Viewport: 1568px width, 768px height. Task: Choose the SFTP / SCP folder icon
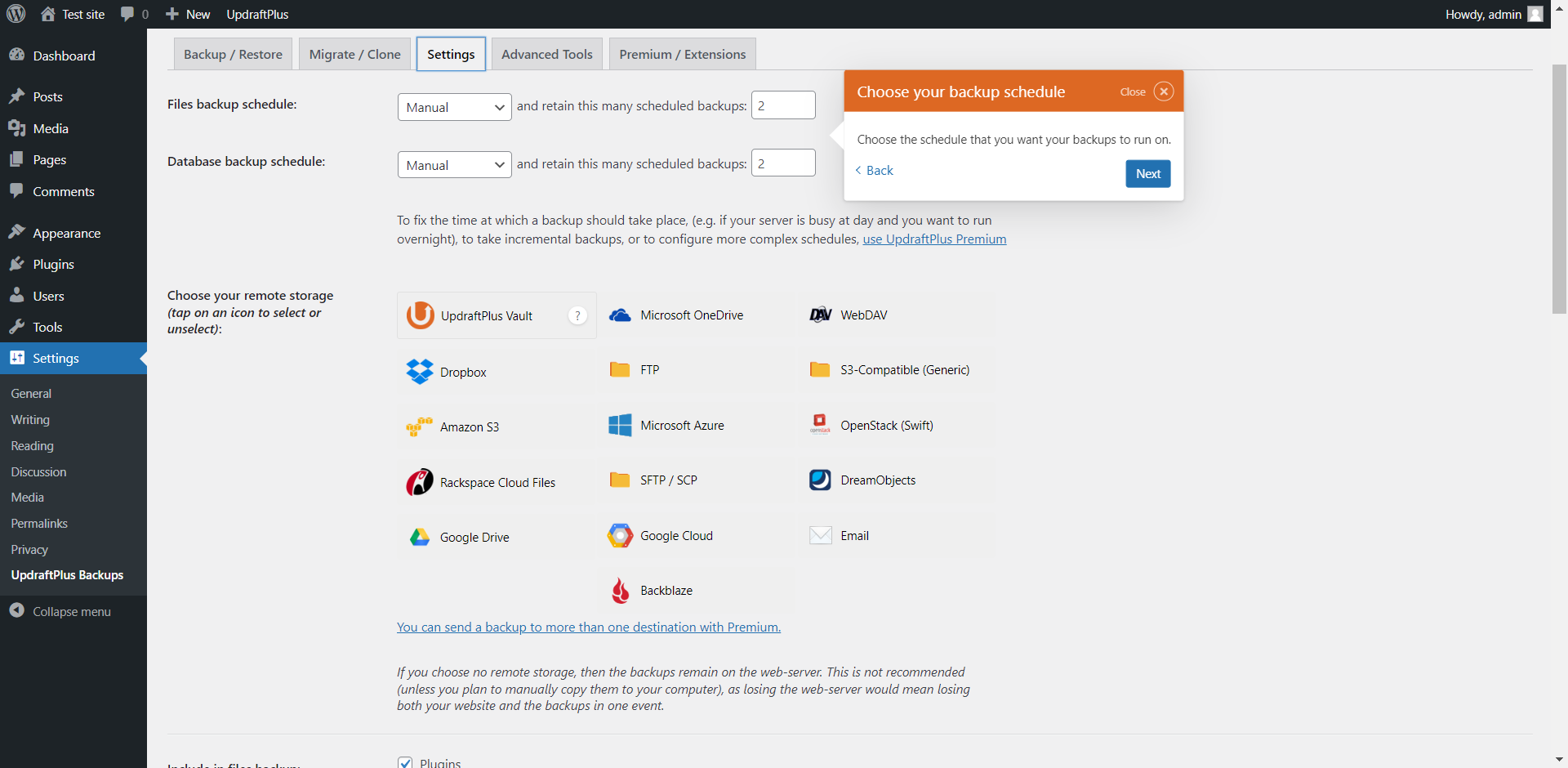[620, 480]
